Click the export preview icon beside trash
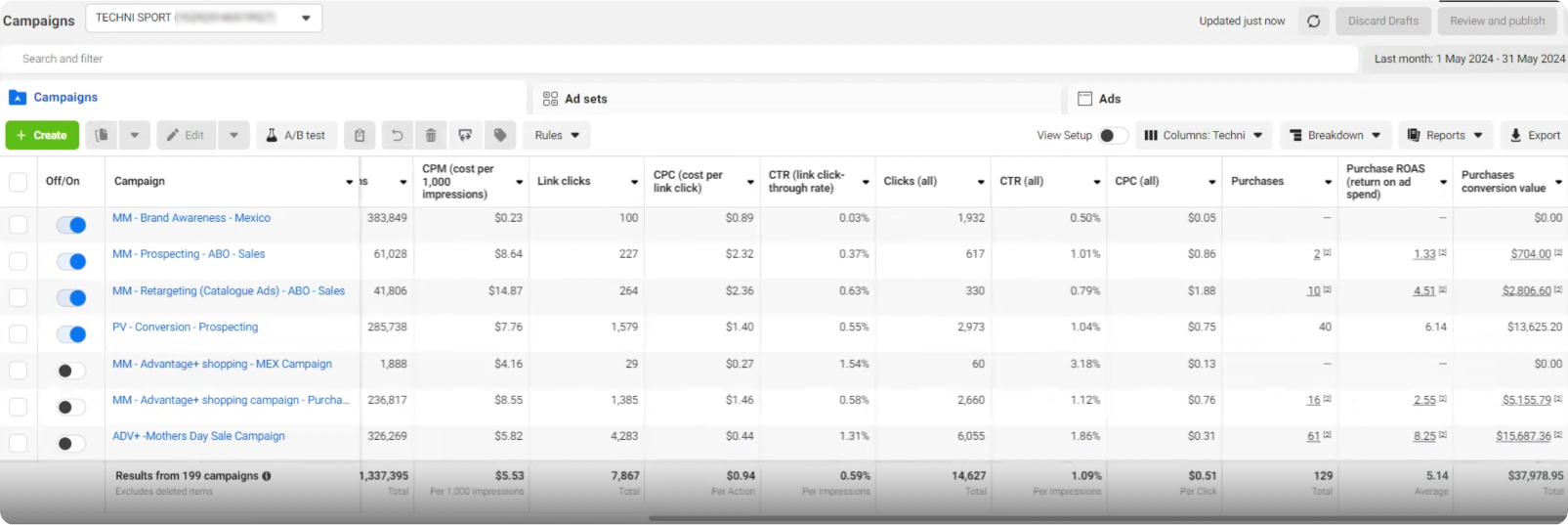1568x525 pixels. [465, 136]
